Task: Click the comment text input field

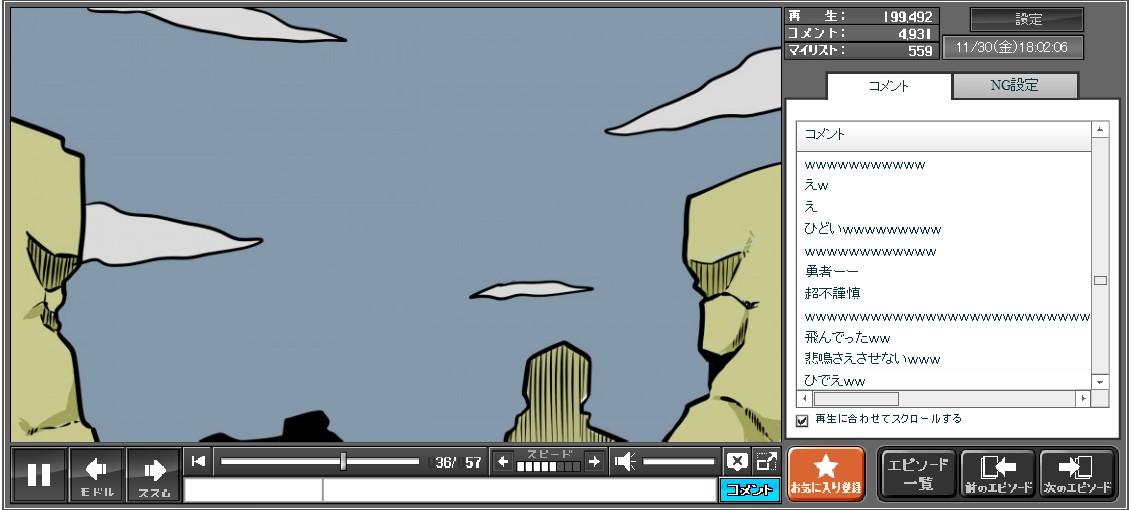Action: pos(518,490)
